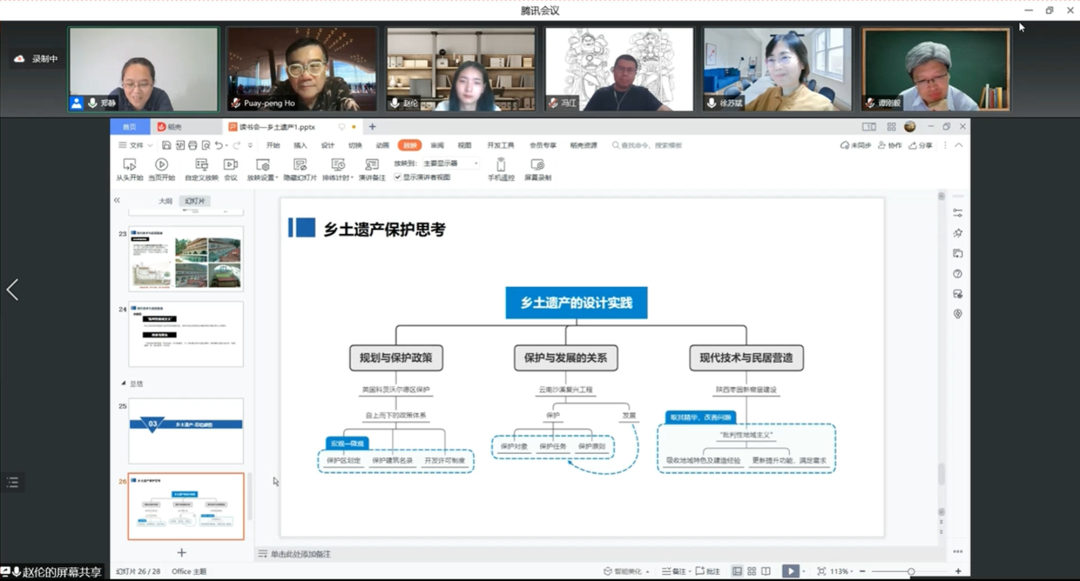Open 协作 collaboration
The width and height of the screenshot is (1080, 581).
889,145
